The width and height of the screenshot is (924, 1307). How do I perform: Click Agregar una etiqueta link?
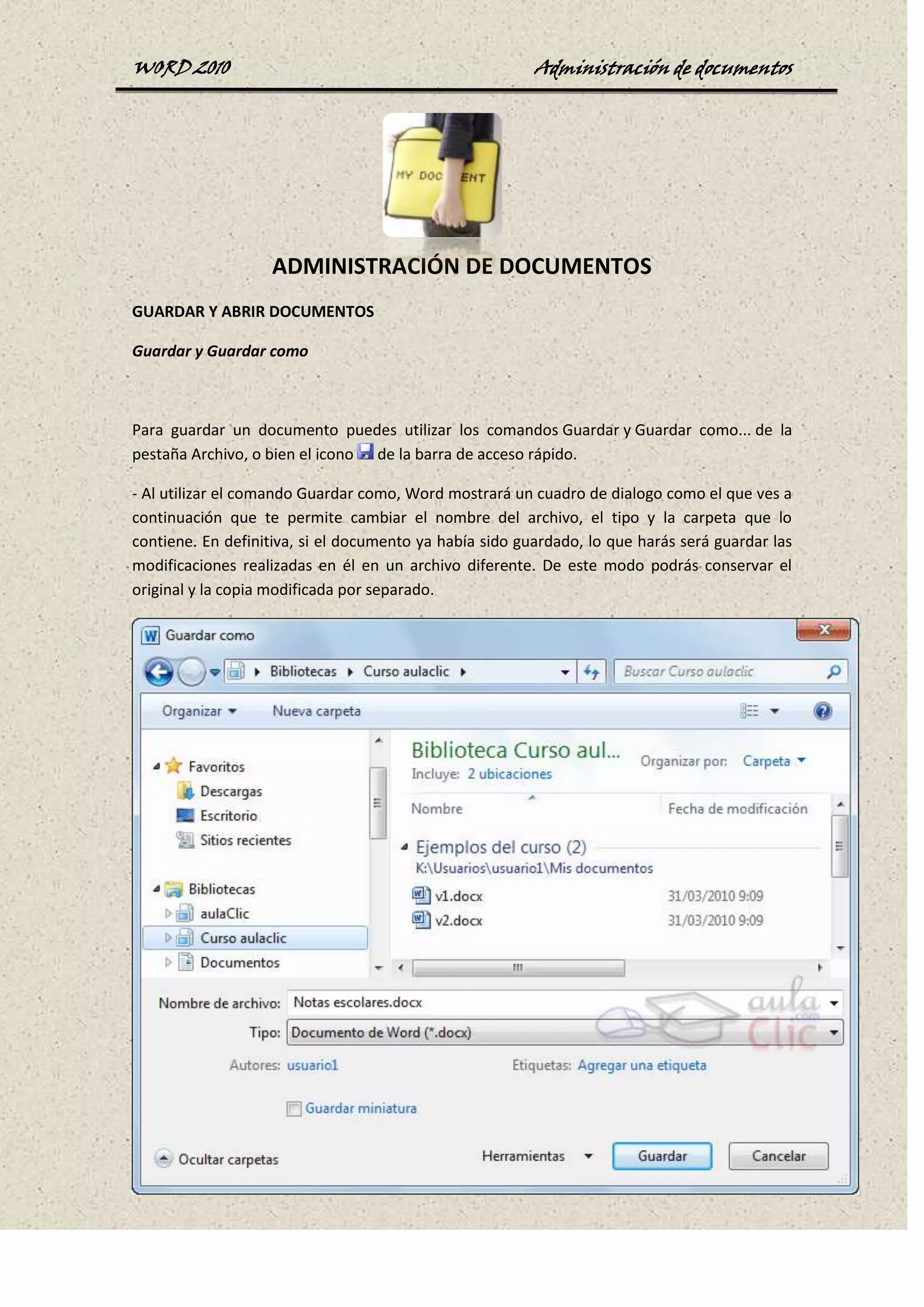[641, 1065]
